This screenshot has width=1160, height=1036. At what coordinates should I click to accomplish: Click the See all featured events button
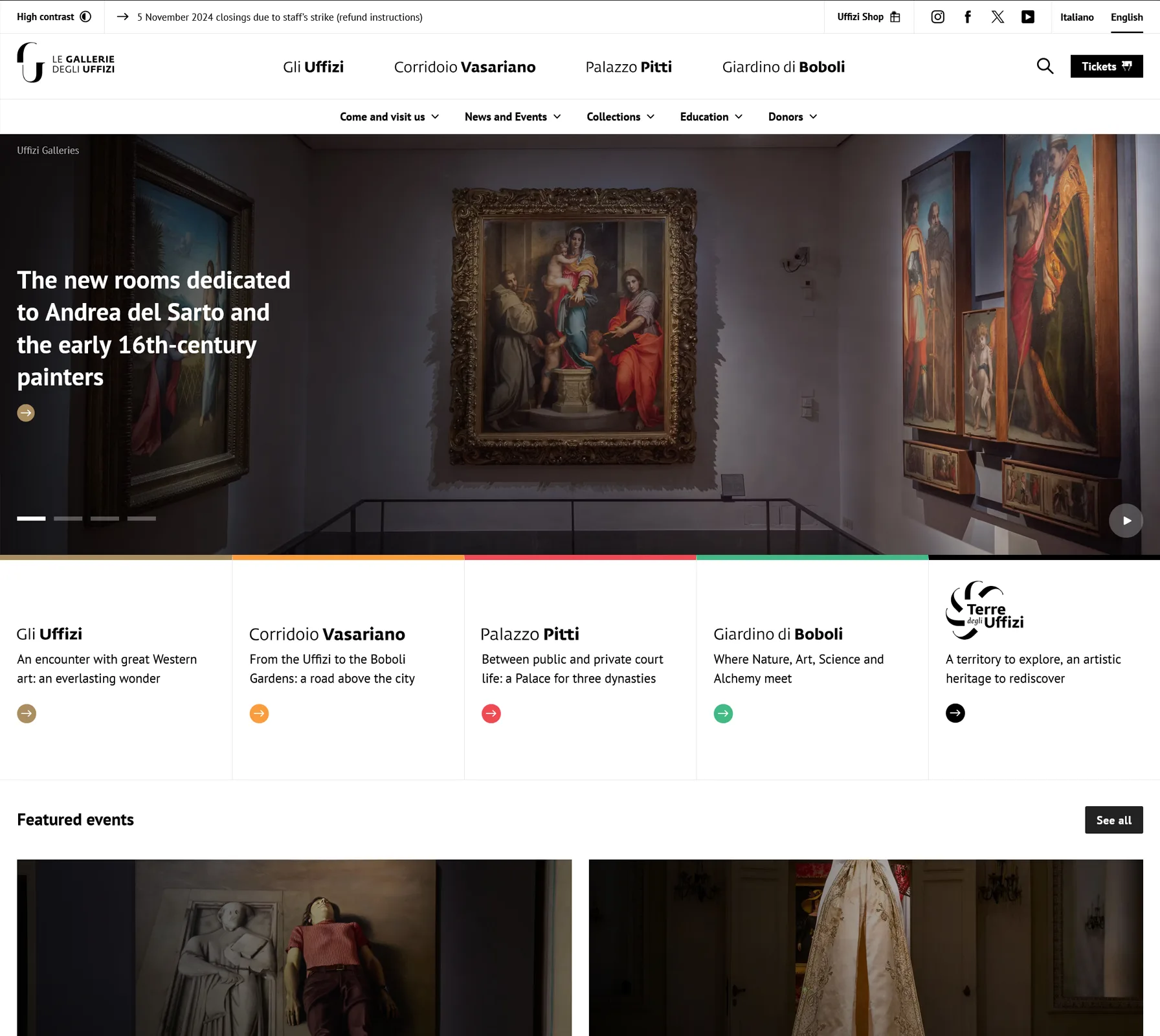1113,820
